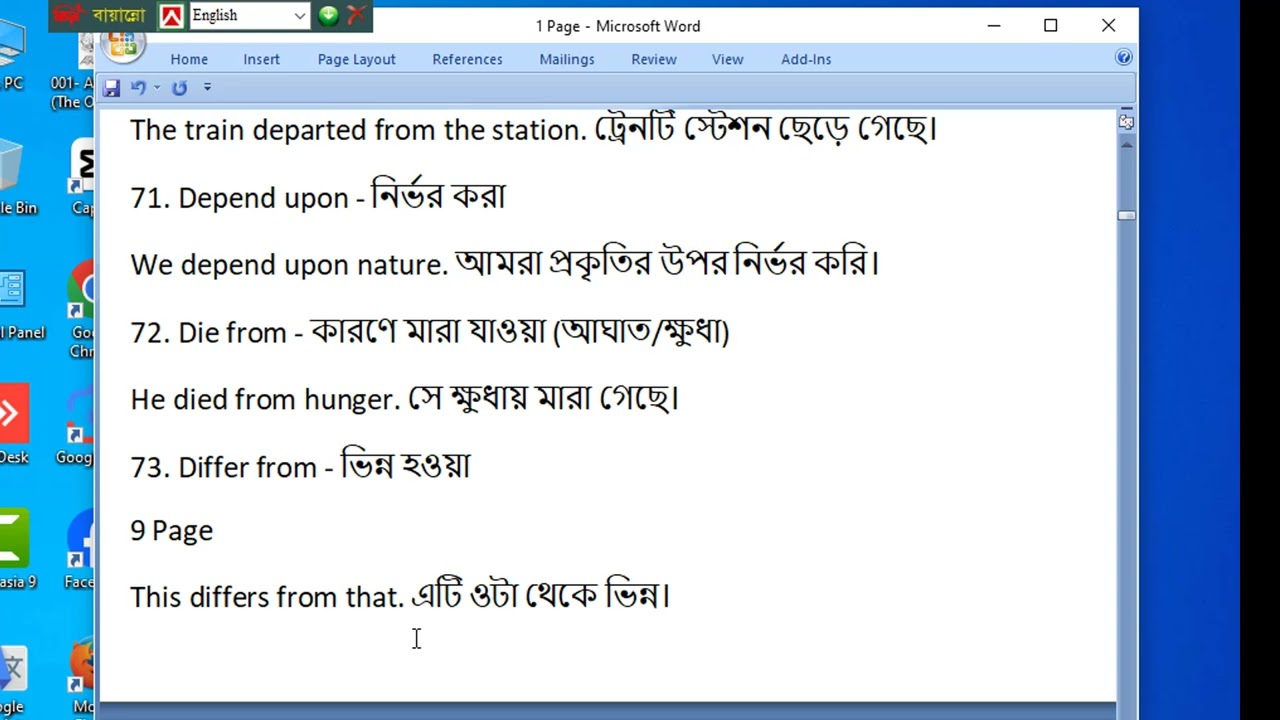This screenshot has height=720, width=1280.
Task: Select the View tab
Action: (728, 59)
